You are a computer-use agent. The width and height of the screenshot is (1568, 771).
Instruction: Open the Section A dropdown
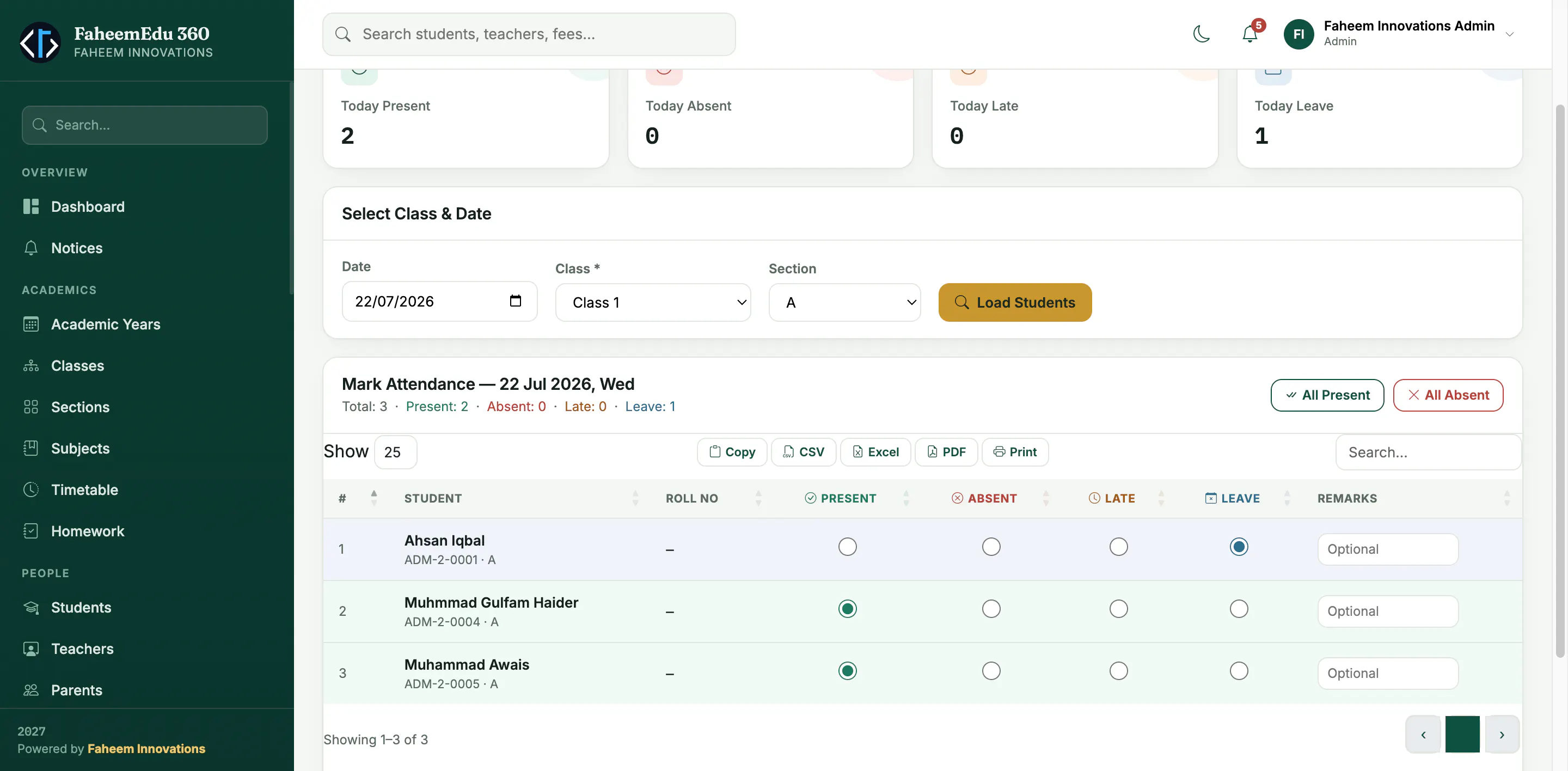point(844,302)
